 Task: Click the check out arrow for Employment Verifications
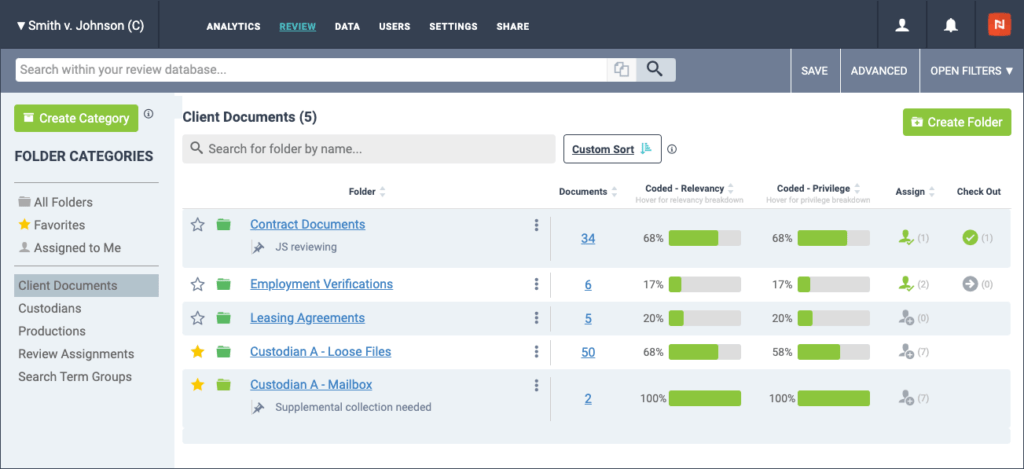pyautogui.click(x=969, y=284)
